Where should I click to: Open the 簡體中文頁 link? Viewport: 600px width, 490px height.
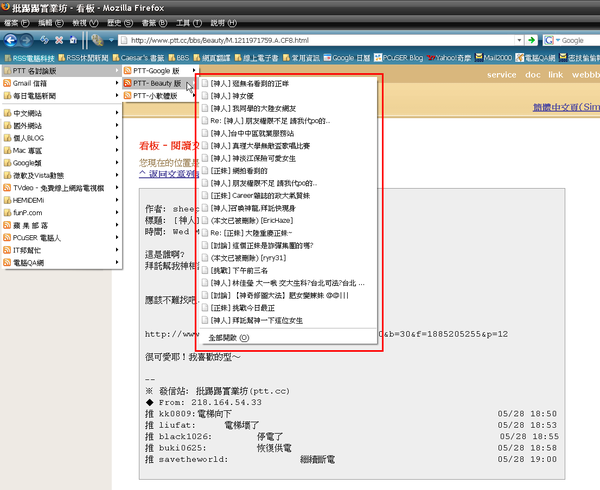(x=566, y=107)
